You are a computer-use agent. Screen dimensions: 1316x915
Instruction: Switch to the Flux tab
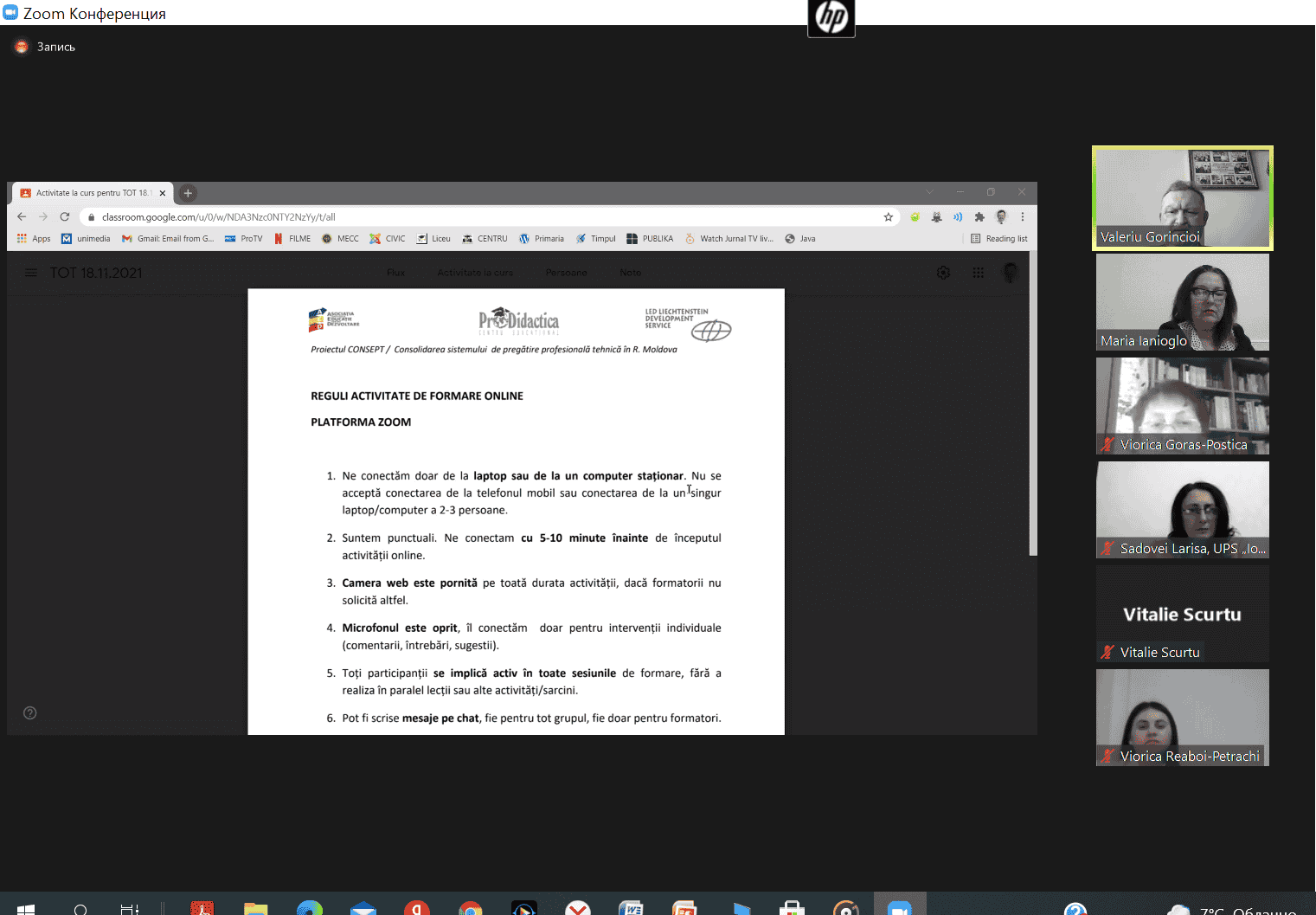click(396, 273)
